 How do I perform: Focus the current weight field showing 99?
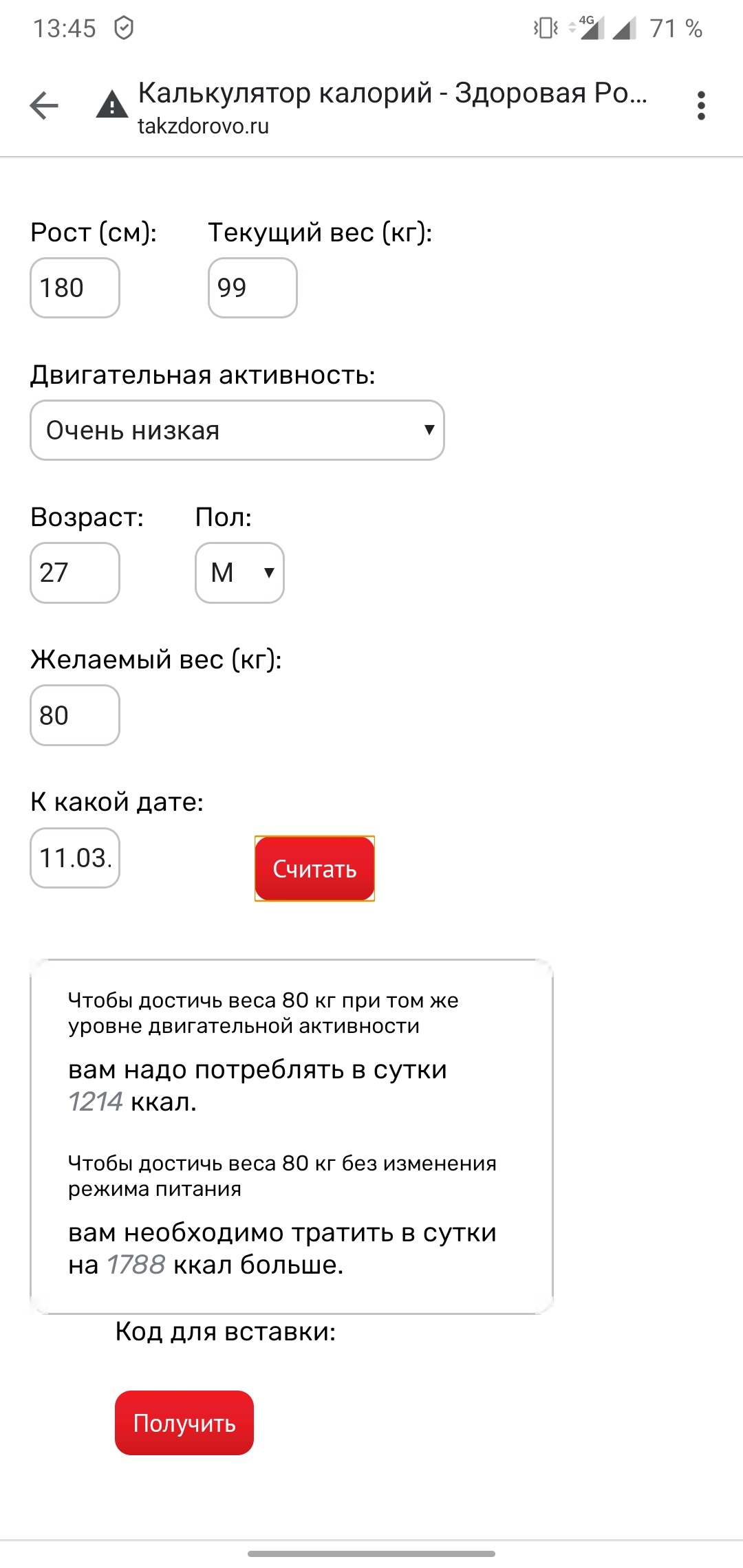click(x=252, y=288)
